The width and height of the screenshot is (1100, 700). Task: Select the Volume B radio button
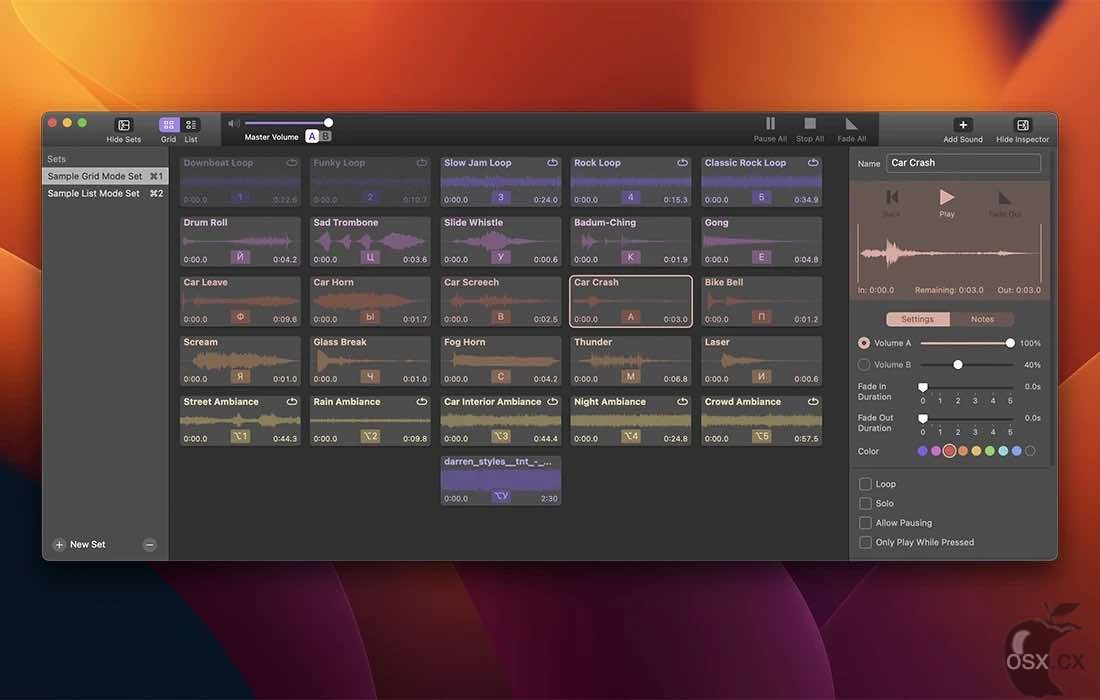tap(864, 365)
